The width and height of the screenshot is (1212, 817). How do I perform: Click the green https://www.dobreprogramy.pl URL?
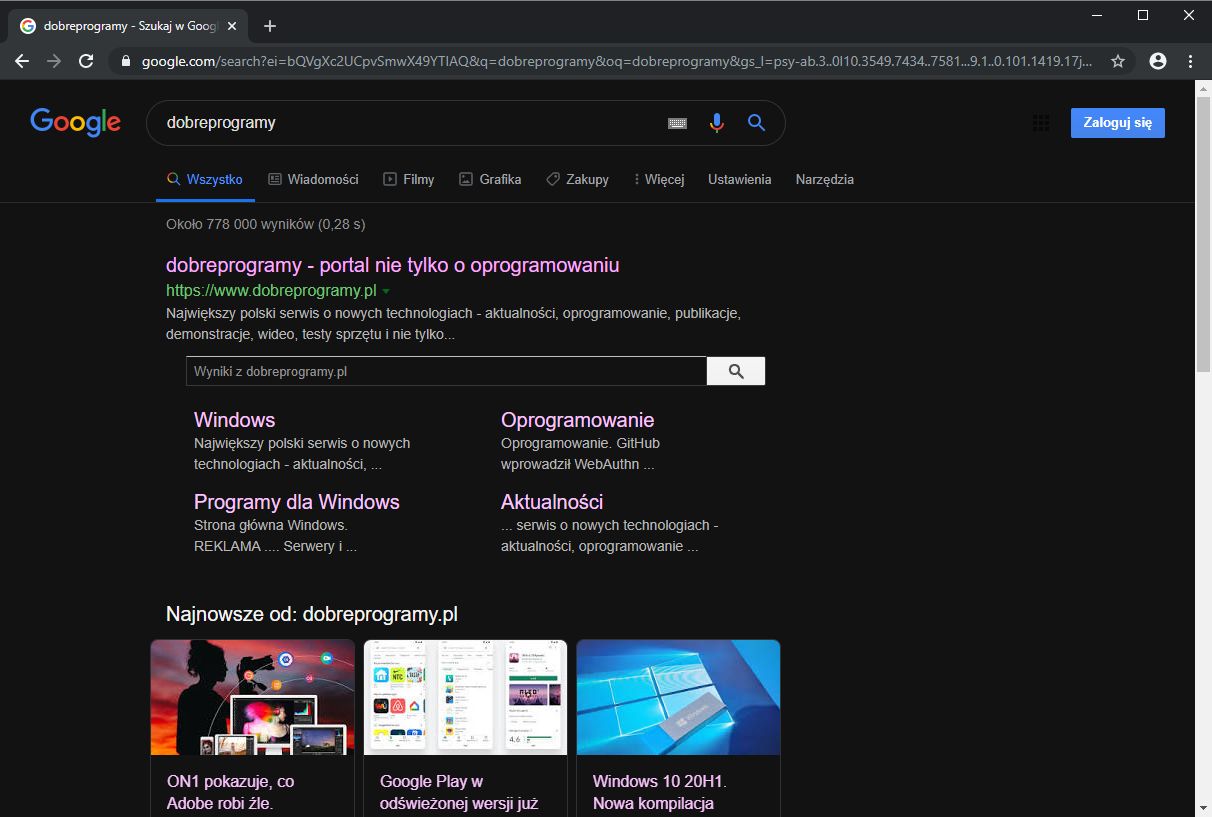click(271, 291)
